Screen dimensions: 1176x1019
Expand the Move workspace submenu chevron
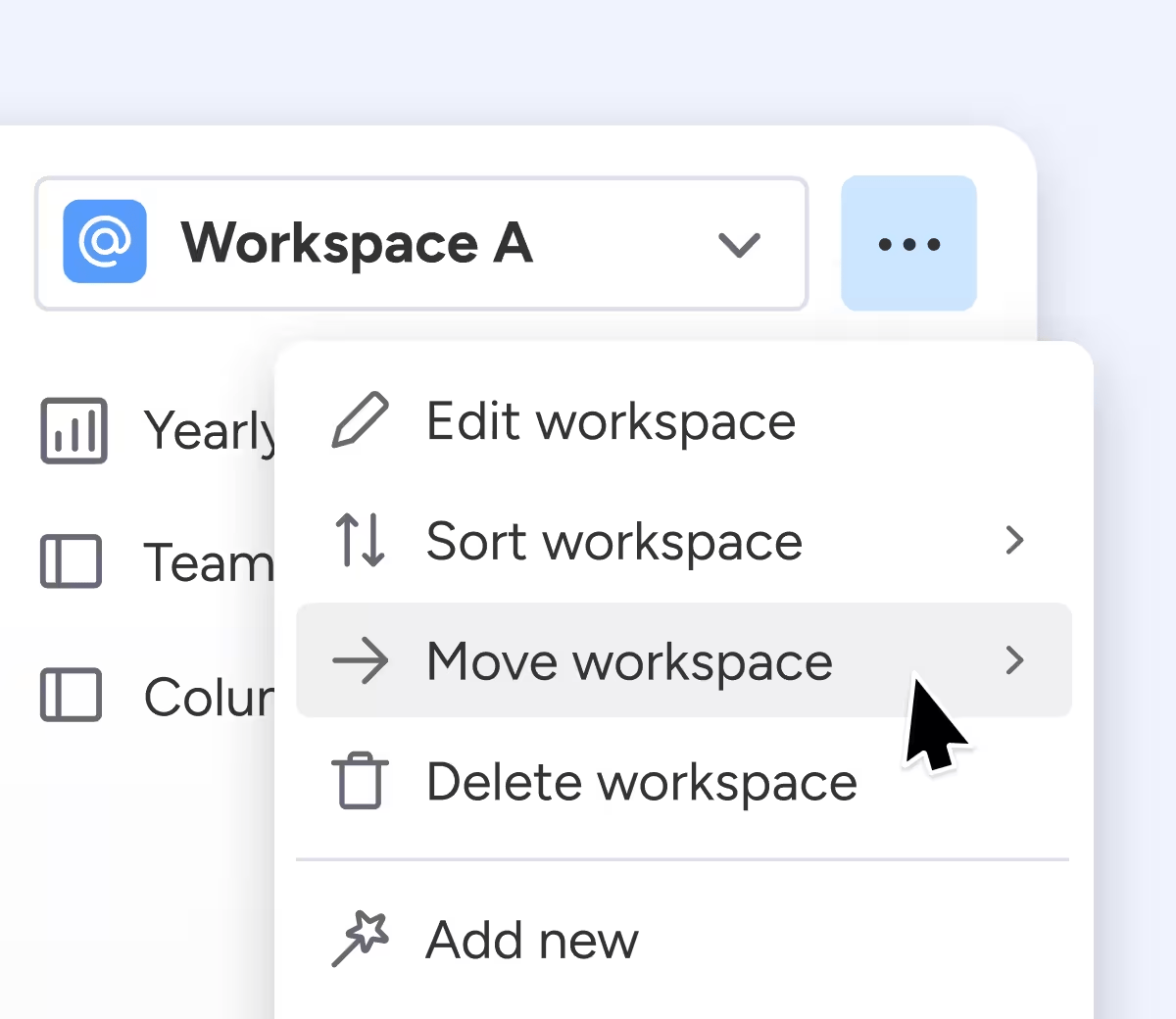tap(1014, 660)
